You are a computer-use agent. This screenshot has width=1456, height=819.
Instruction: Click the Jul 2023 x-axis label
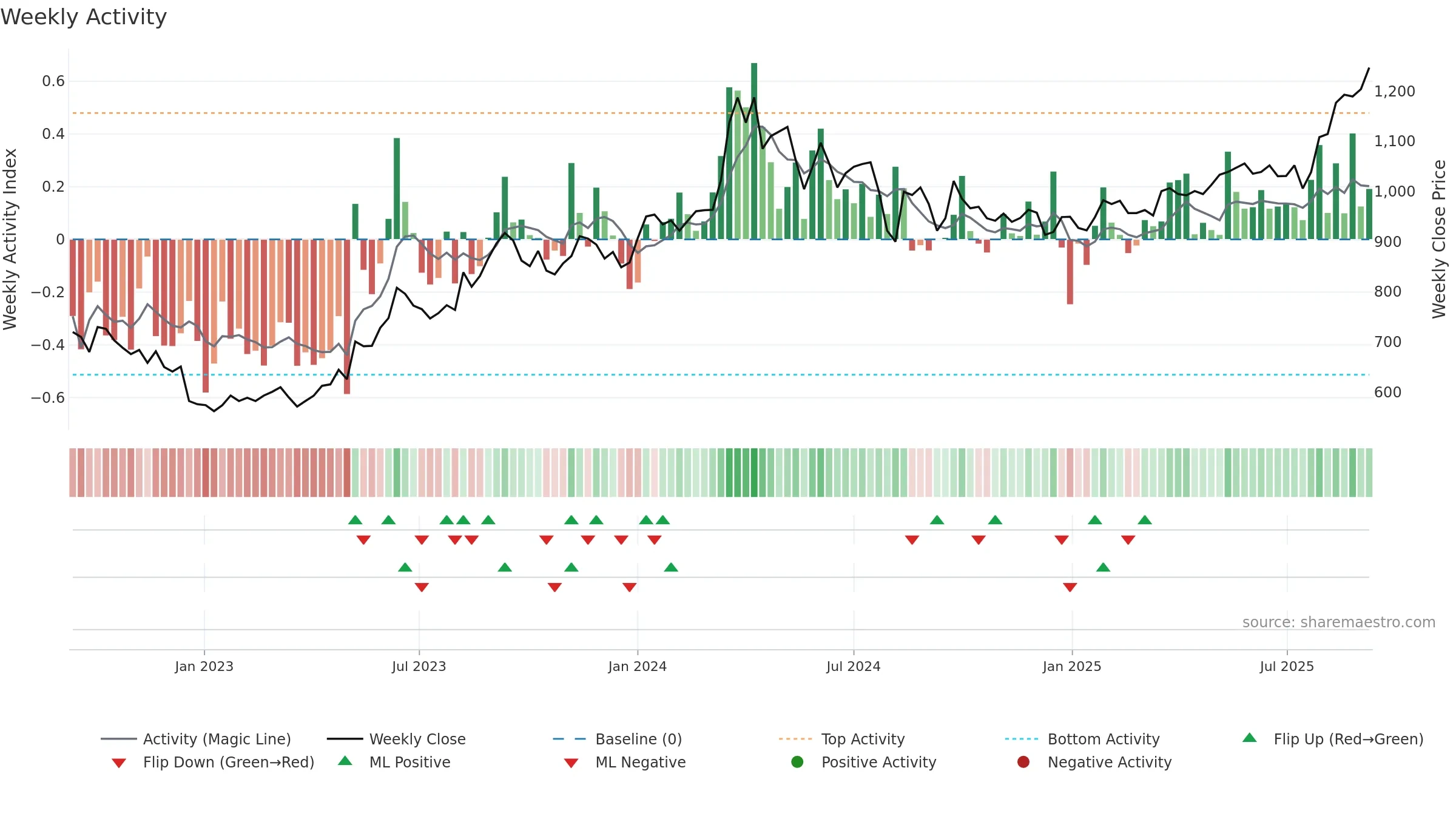(x=419, y=666)
